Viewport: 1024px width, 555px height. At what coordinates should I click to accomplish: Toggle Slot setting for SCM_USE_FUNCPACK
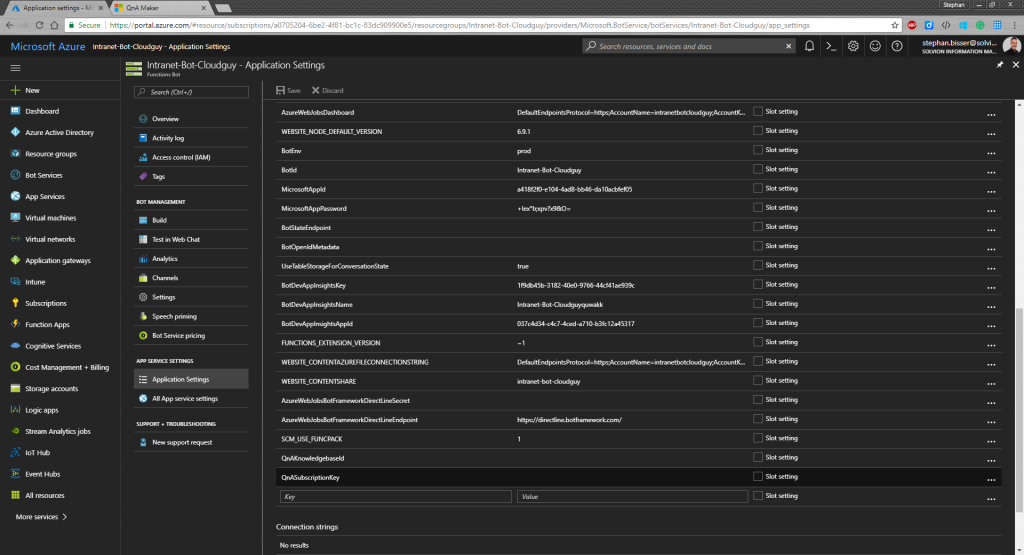pyautogui.click(x=758, y=438)
